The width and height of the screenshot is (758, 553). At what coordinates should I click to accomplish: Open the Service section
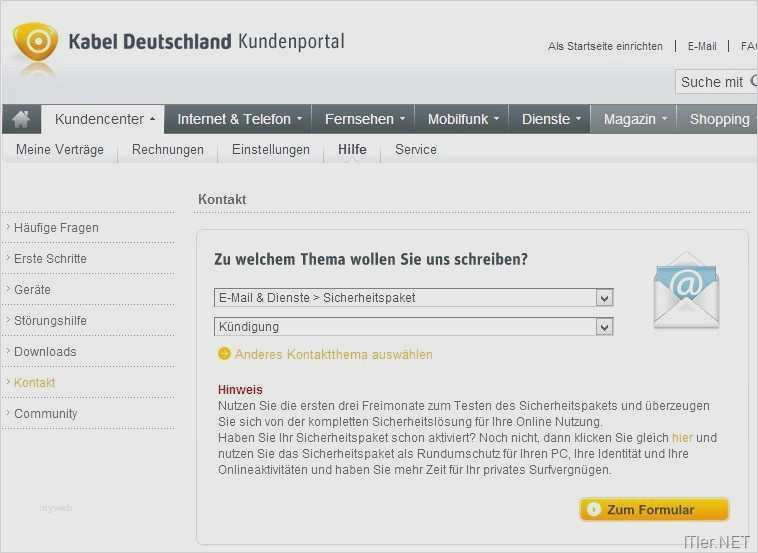[x=416, y=150]
